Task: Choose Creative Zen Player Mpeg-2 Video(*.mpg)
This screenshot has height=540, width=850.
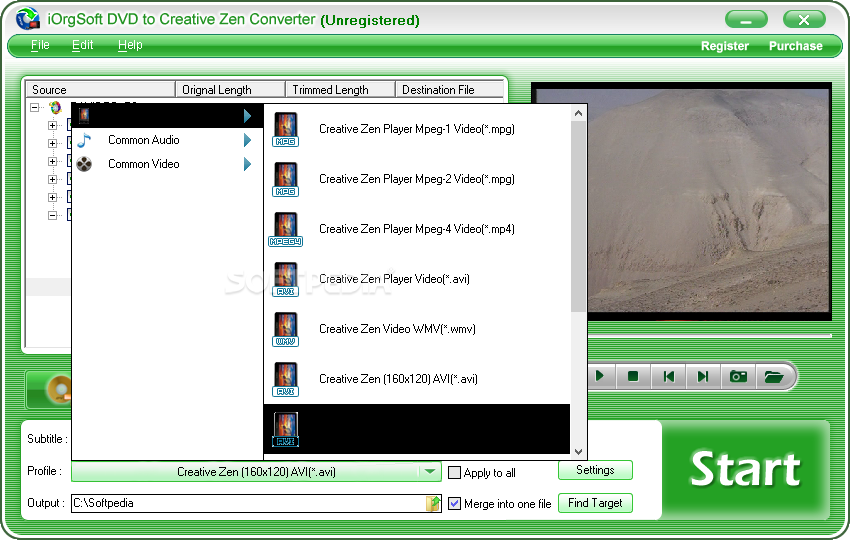Action: pos(416,179)
